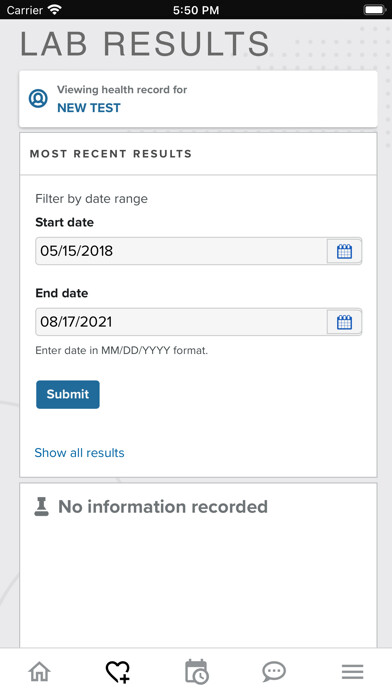The width and height of the screenshot is (392, 696).
Task: Open the Appointments calendar-clock icon
Action: click(196, 672)
